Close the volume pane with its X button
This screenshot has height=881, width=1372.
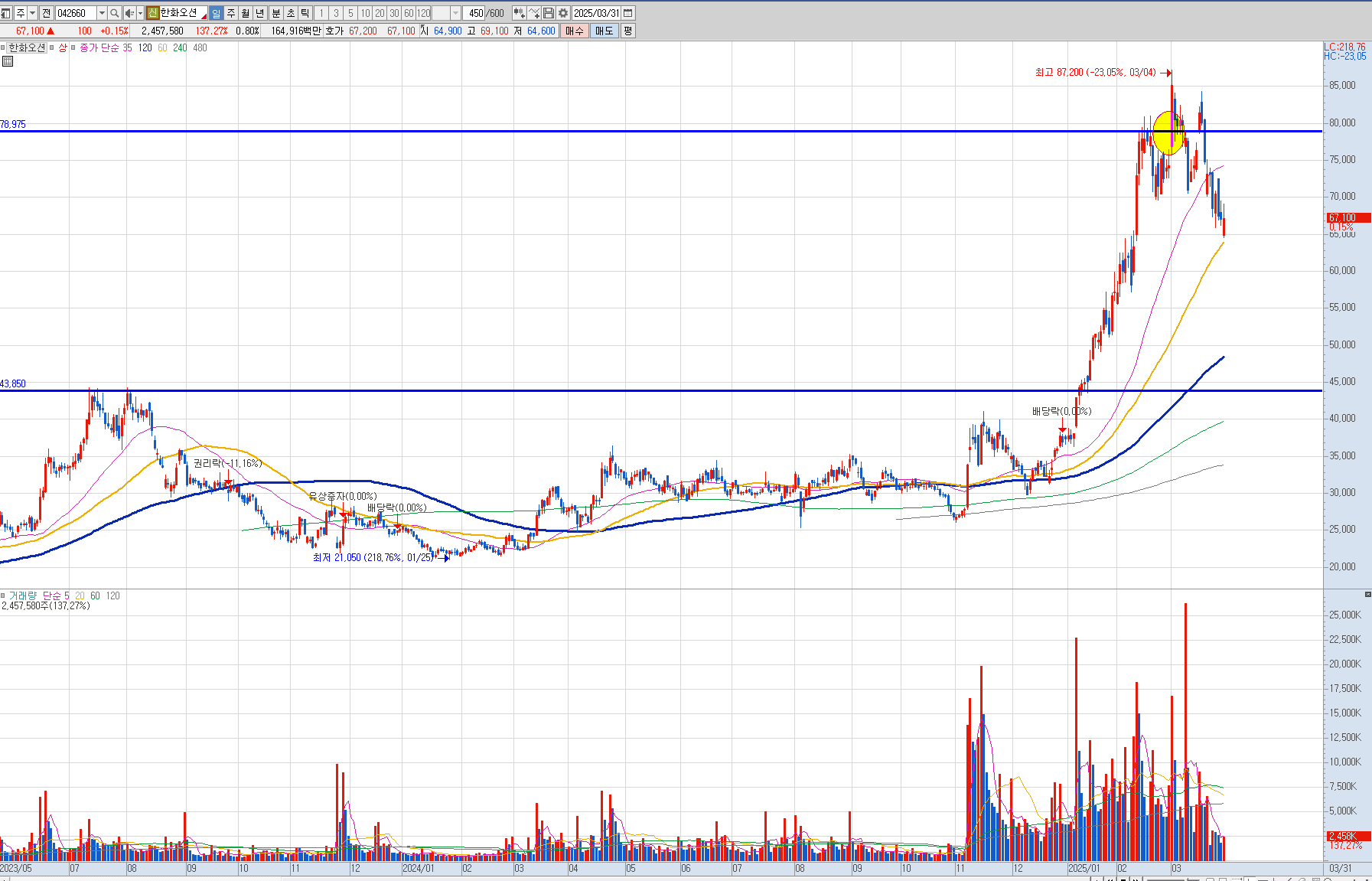1367,595
